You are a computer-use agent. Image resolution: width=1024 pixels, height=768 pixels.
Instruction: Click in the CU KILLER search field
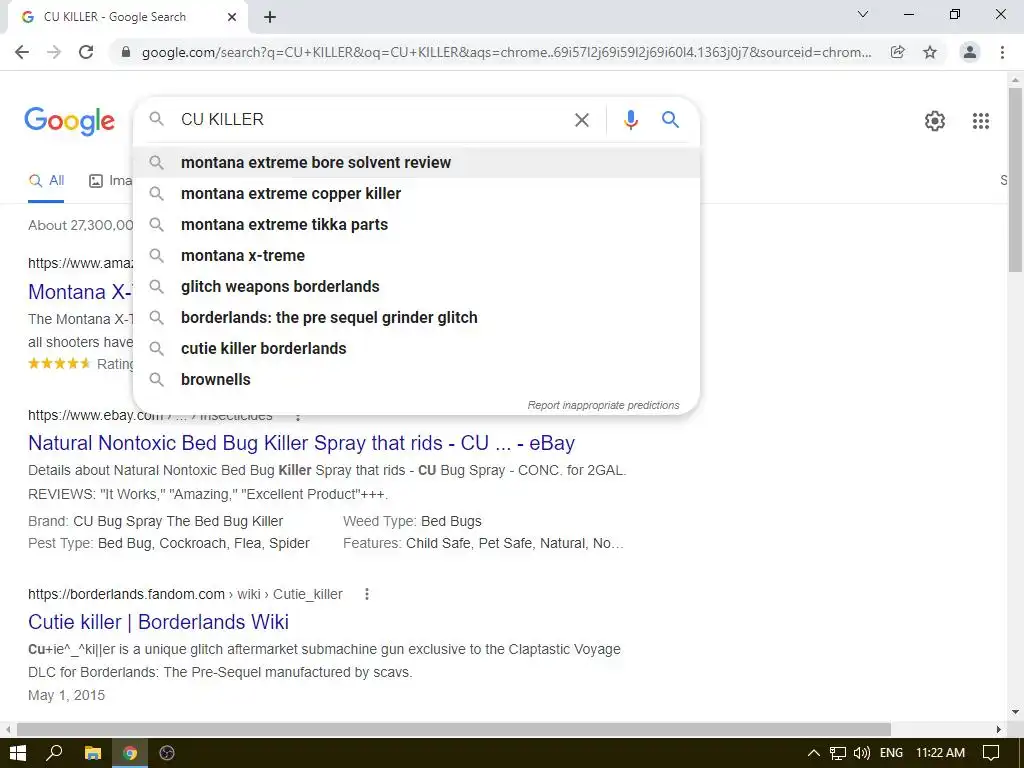(x=372, y=120)
